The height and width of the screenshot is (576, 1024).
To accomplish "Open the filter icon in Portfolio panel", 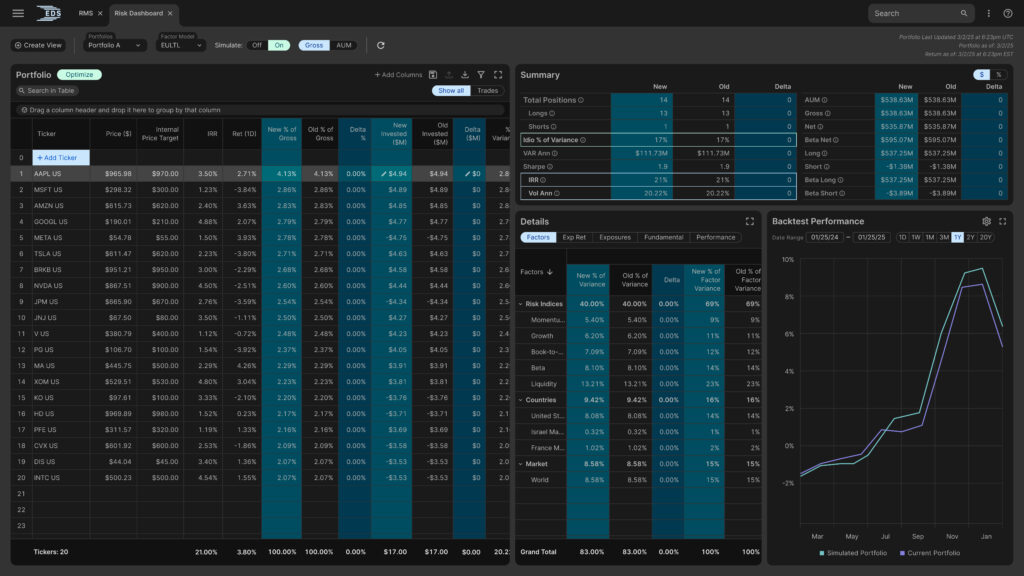I will [481, 75].
